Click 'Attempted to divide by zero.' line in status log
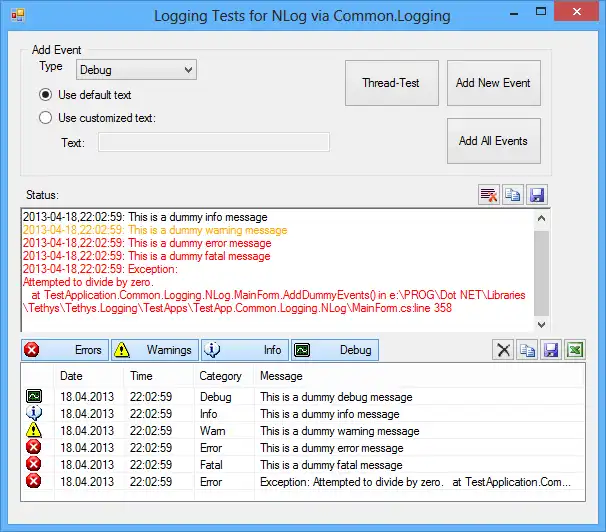Image resolution: width=606 pixels, height=532 pixels. click(x=88, y=282)
